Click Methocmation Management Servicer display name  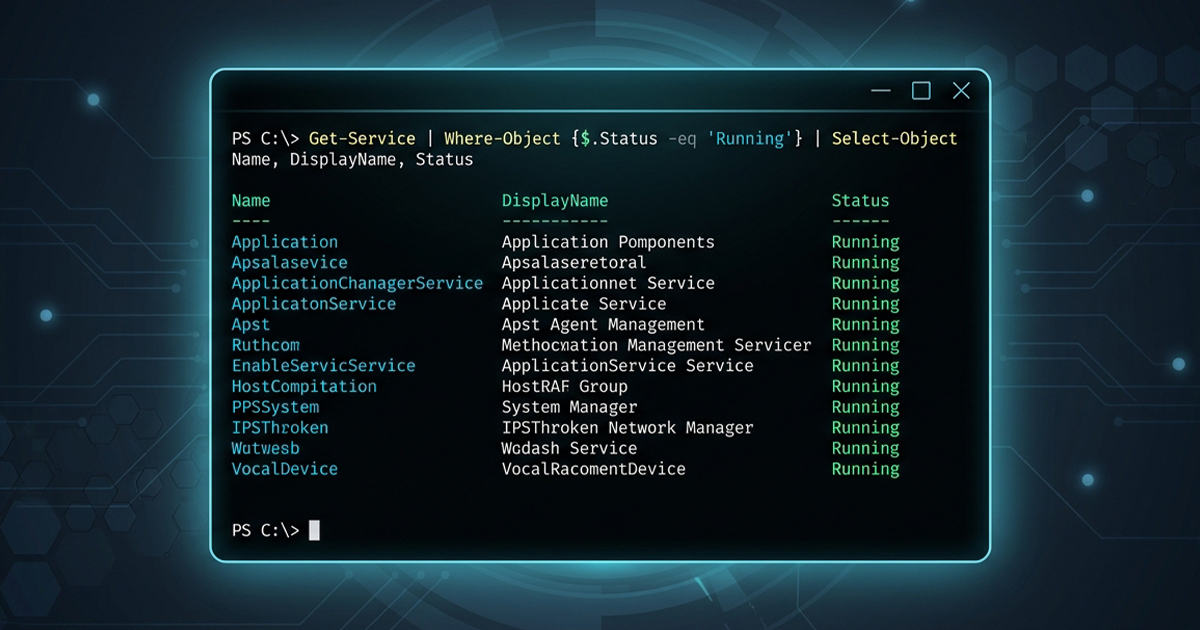pyautogui.click(x=657, y=345)
